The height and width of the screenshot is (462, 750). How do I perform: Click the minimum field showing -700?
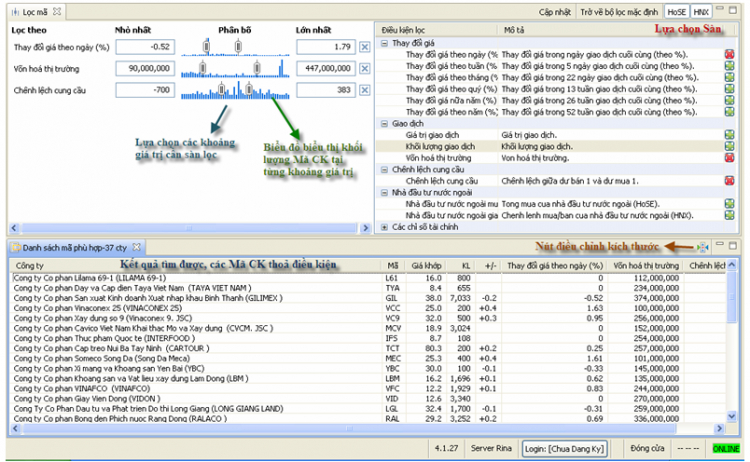point(145,90)
